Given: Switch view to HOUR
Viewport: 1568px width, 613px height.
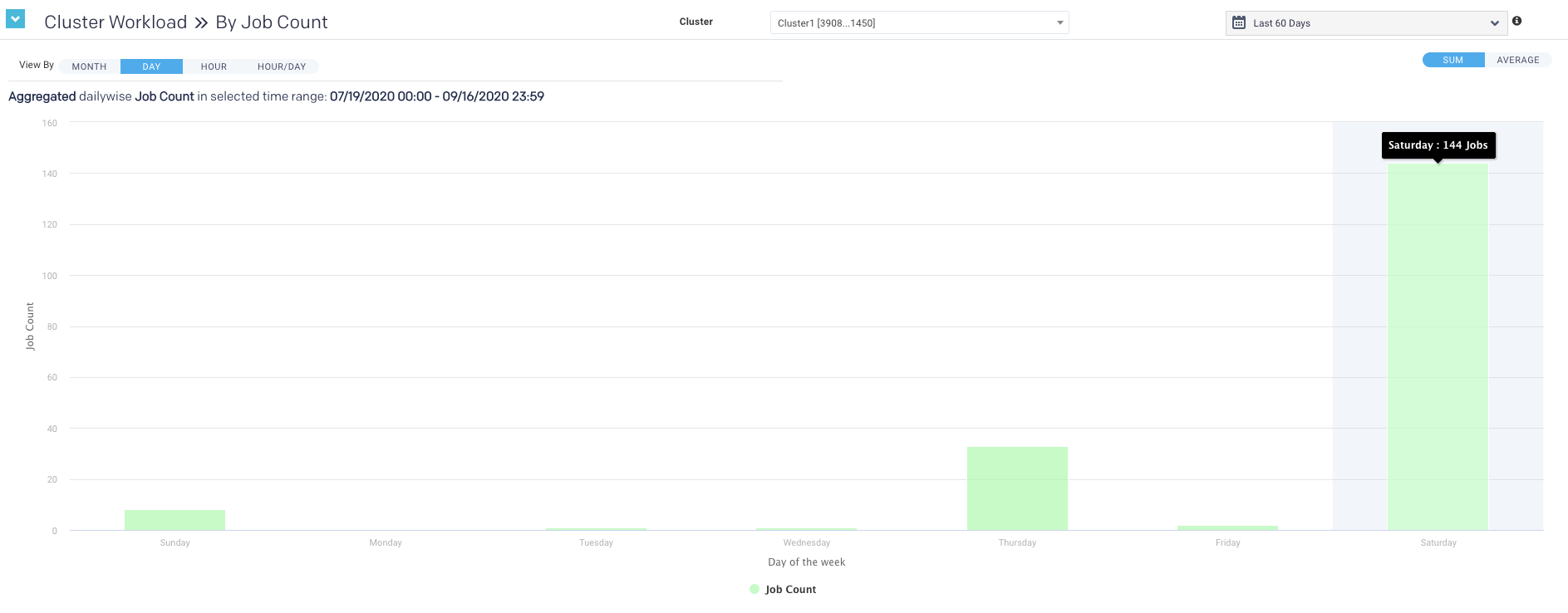Looking at the screenshot, I should pos(214,66).
